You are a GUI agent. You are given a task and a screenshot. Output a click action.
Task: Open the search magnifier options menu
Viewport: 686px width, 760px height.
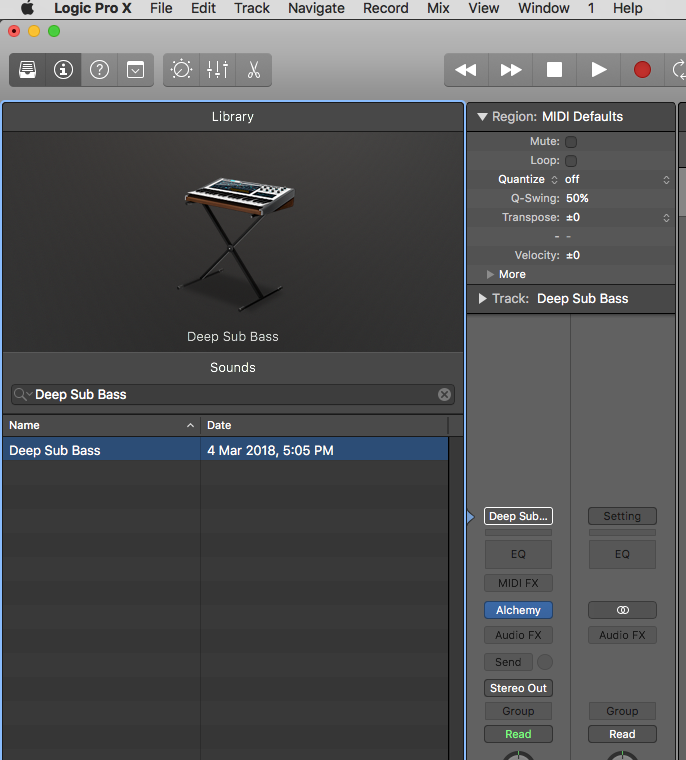[x=22, y=395]
